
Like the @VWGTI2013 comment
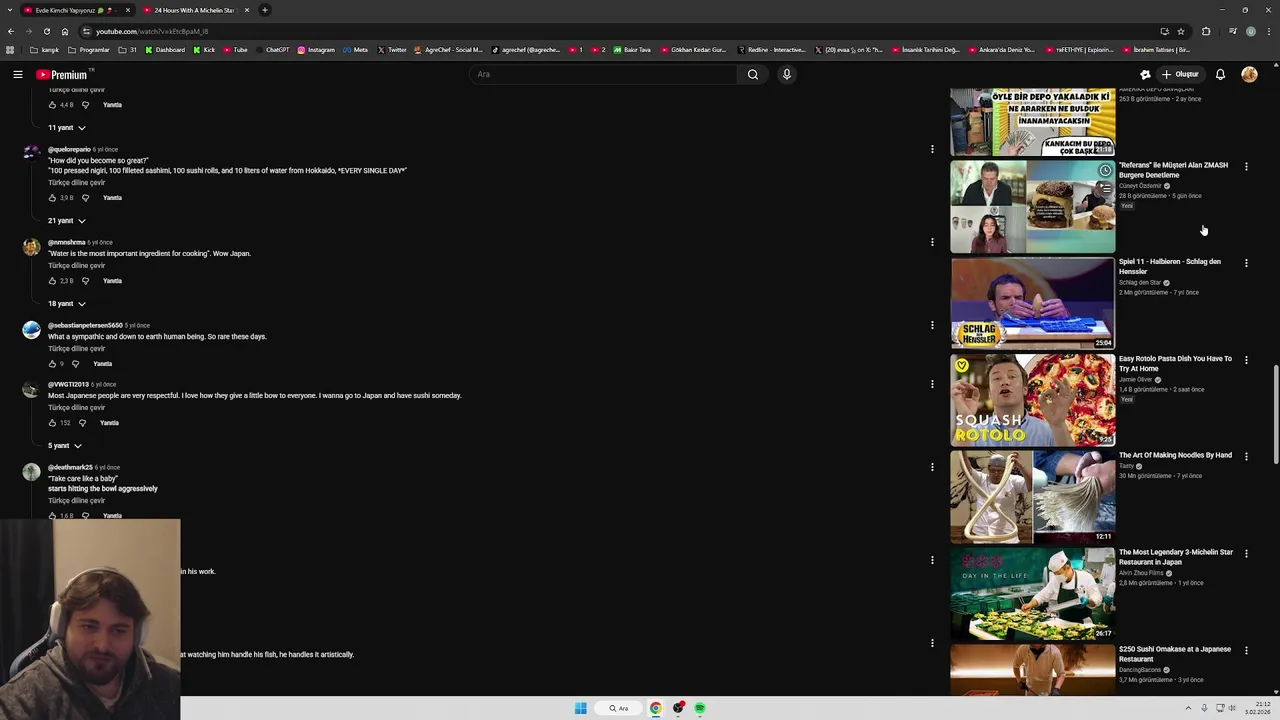52,423
